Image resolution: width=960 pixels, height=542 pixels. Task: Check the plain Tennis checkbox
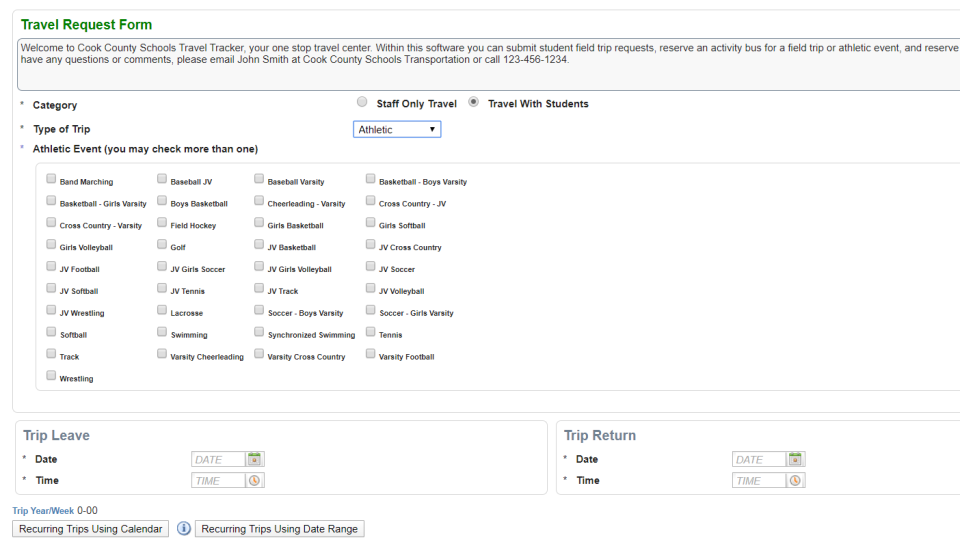coord(370,332)
